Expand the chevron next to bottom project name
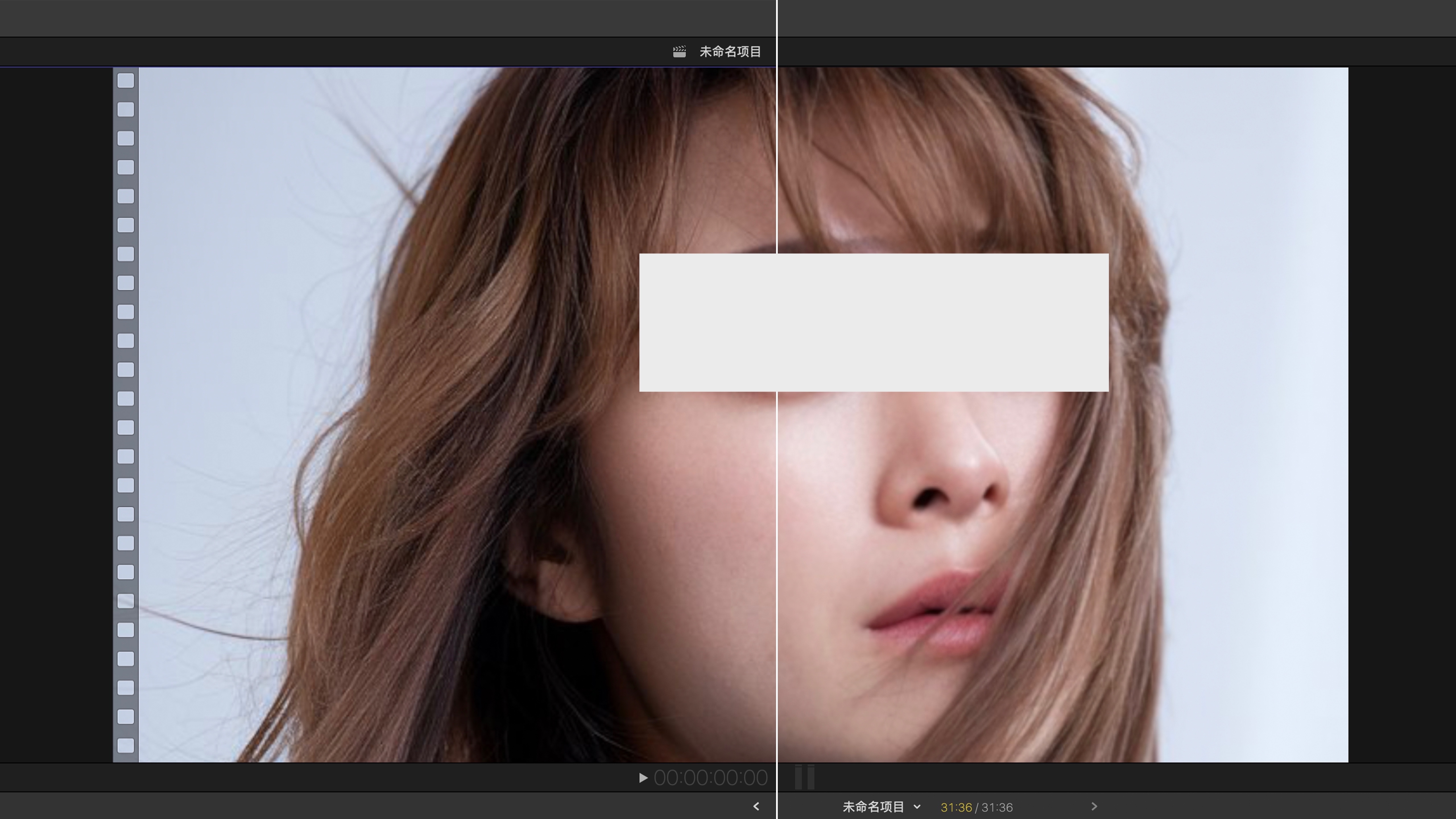The width and height of the screenshot is (1456, 819). (x=917, y=807)
